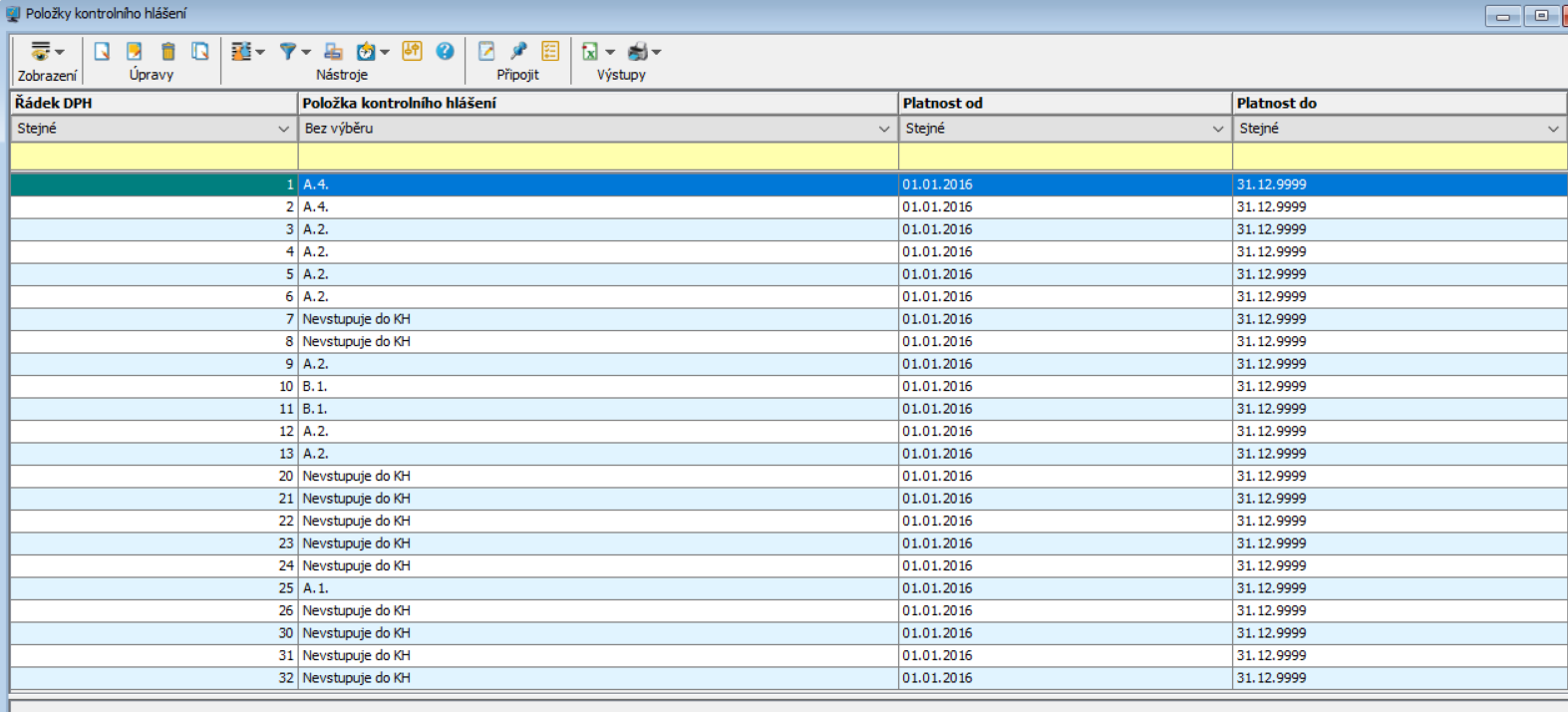Click the Excel export icon

pyautogui.click(x=590, y=51)
